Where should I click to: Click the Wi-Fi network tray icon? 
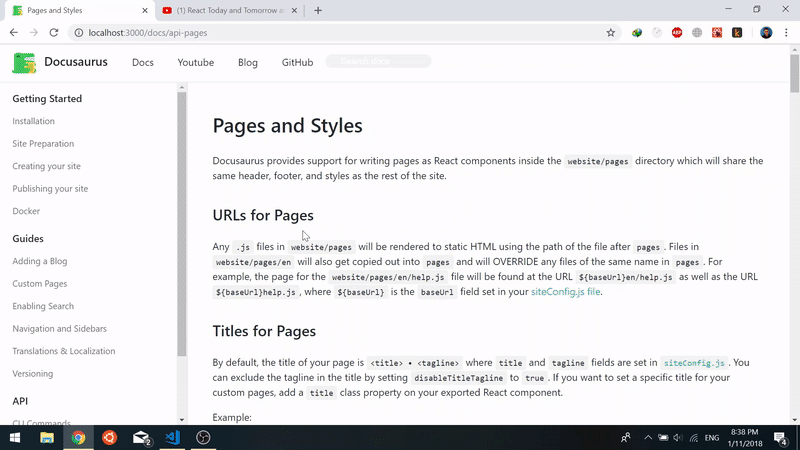pos(693,438)
